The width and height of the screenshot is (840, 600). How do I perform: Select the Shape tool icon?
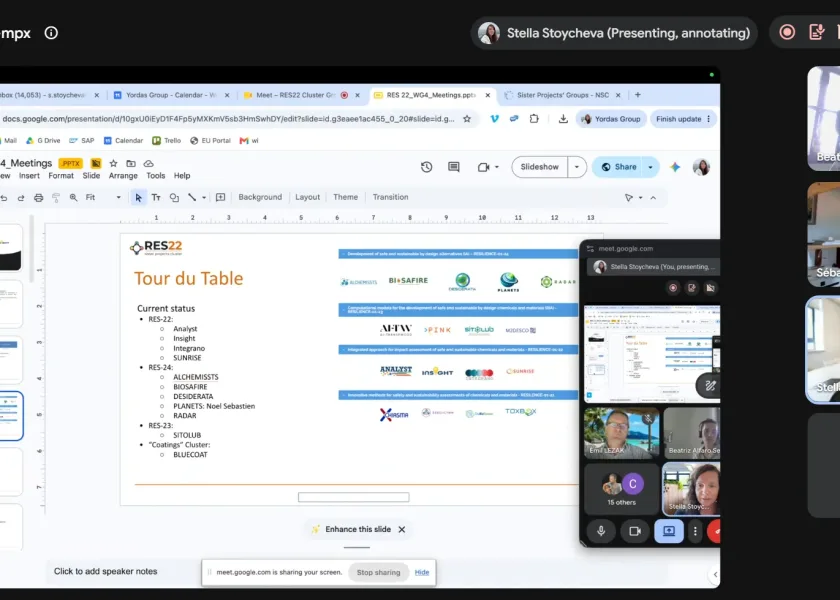tap(174, 198)
